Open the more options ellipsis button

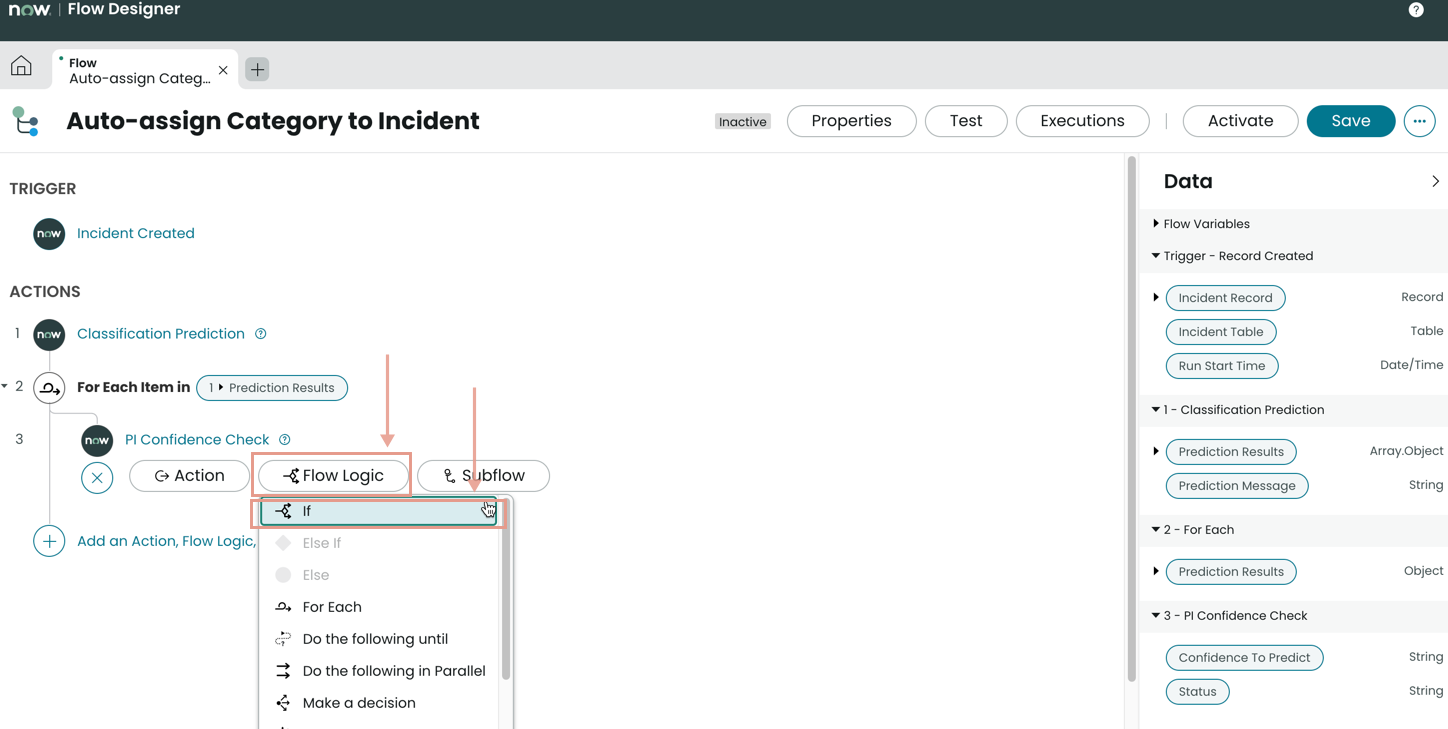point(1419,121)
